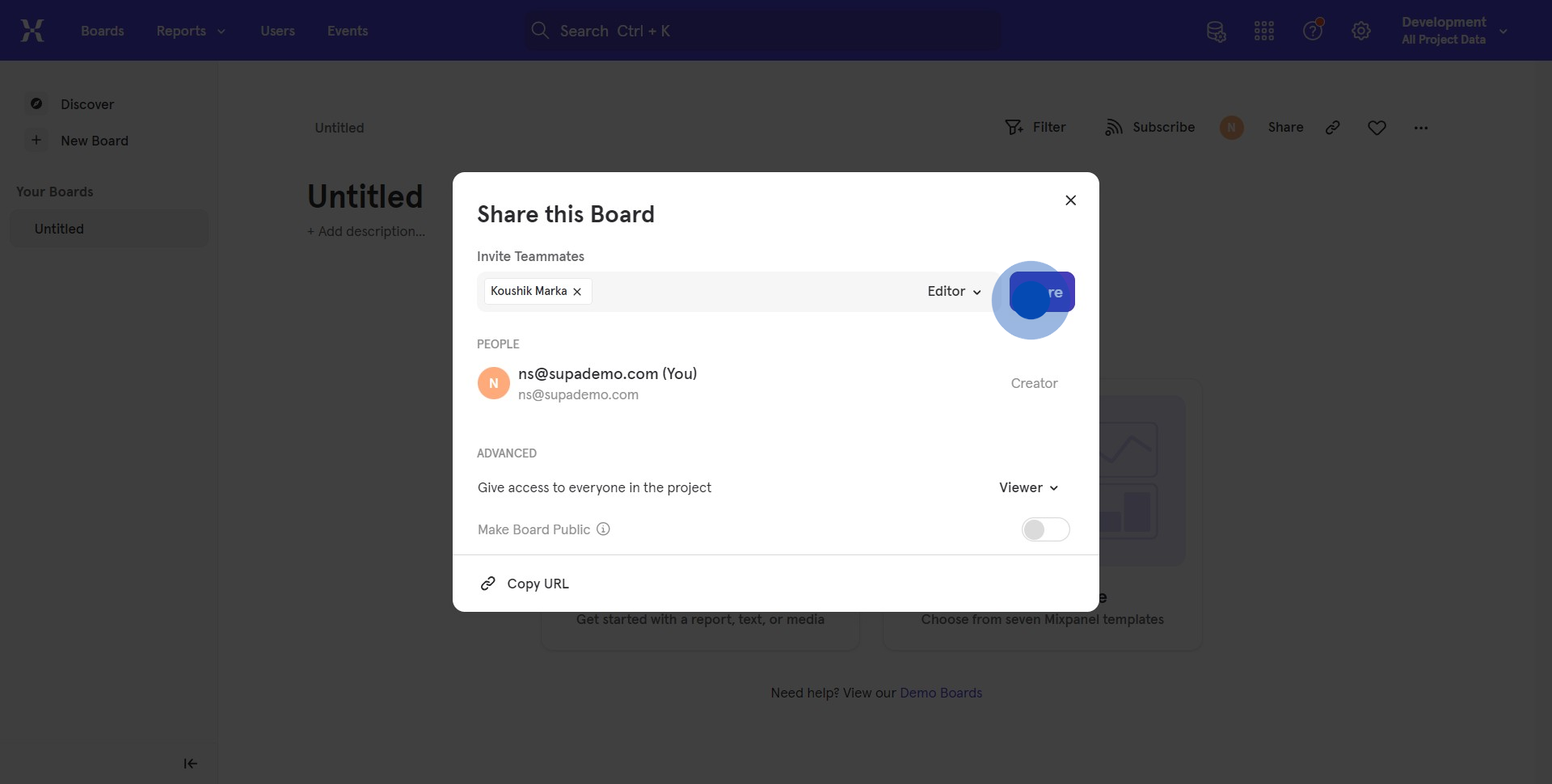1552x784 pixels.
Task: Favorite the board with heart icon
Action: (x=1377, y=128)
